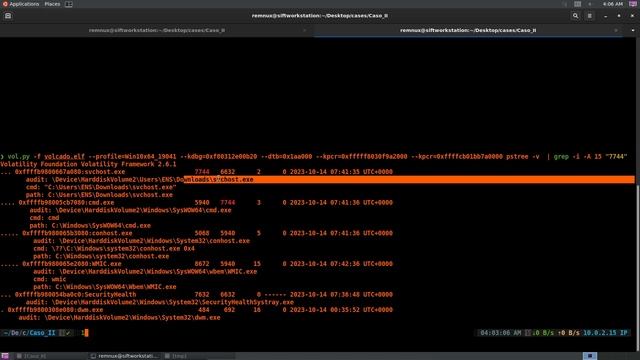Image resolution: width=640 pixels, height=360 pixels.
Task: Click the shell prompt ~/De/c/Caso_II
Action: (x=29, y=333)
